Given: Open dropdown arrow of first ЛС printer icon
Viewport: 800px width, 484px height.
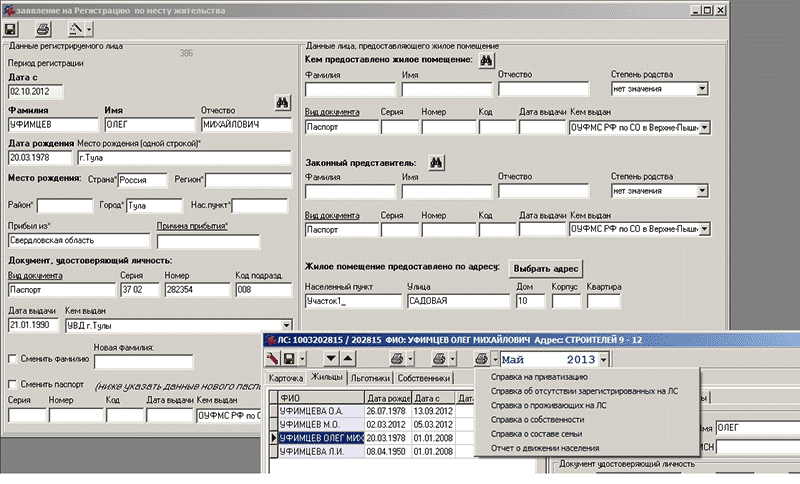Looking at the screenshot, I should tap(410, 359).
